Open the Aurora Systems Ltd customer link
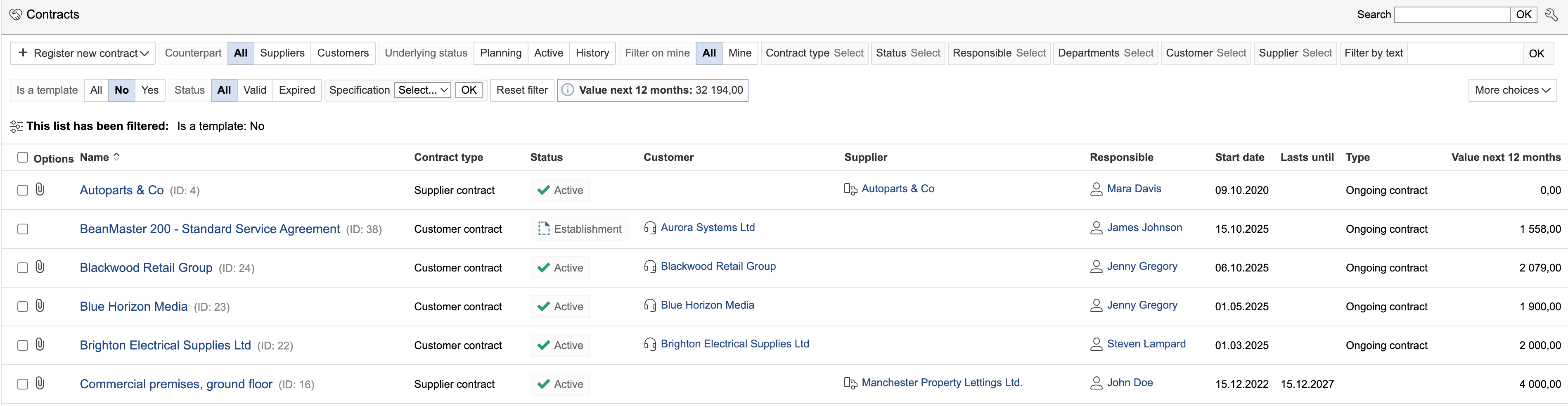This screenshot has height=406, width=1568. click(707, 228)
